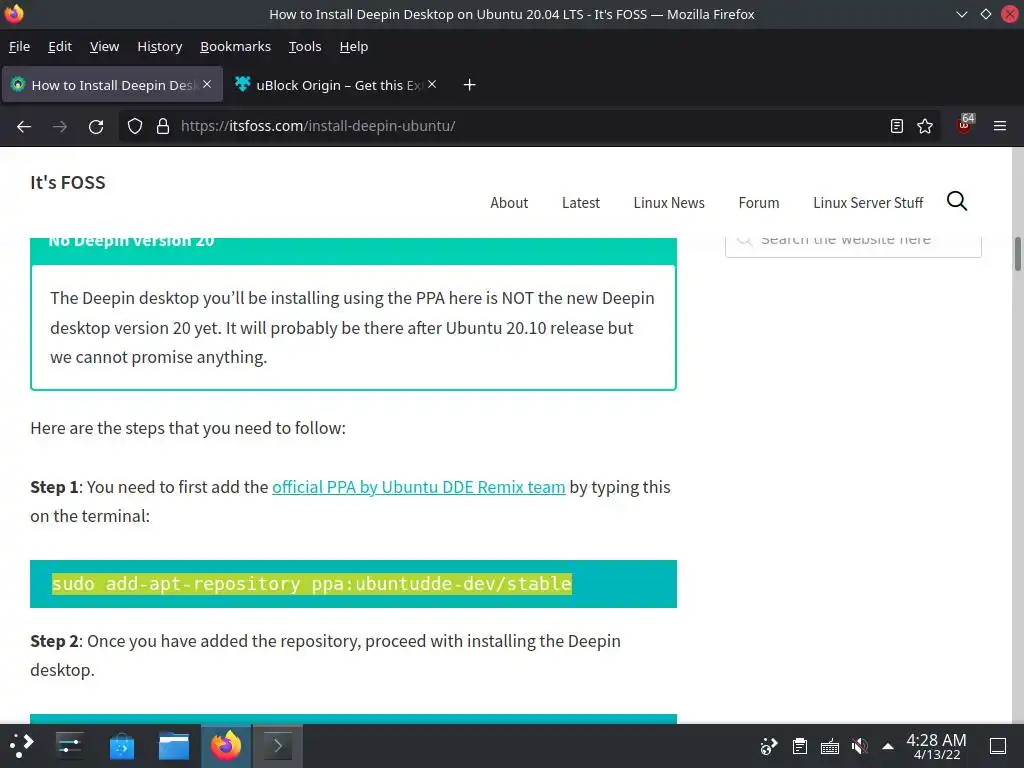Click the Step 2 paragraph text

(x=325, y=655)
